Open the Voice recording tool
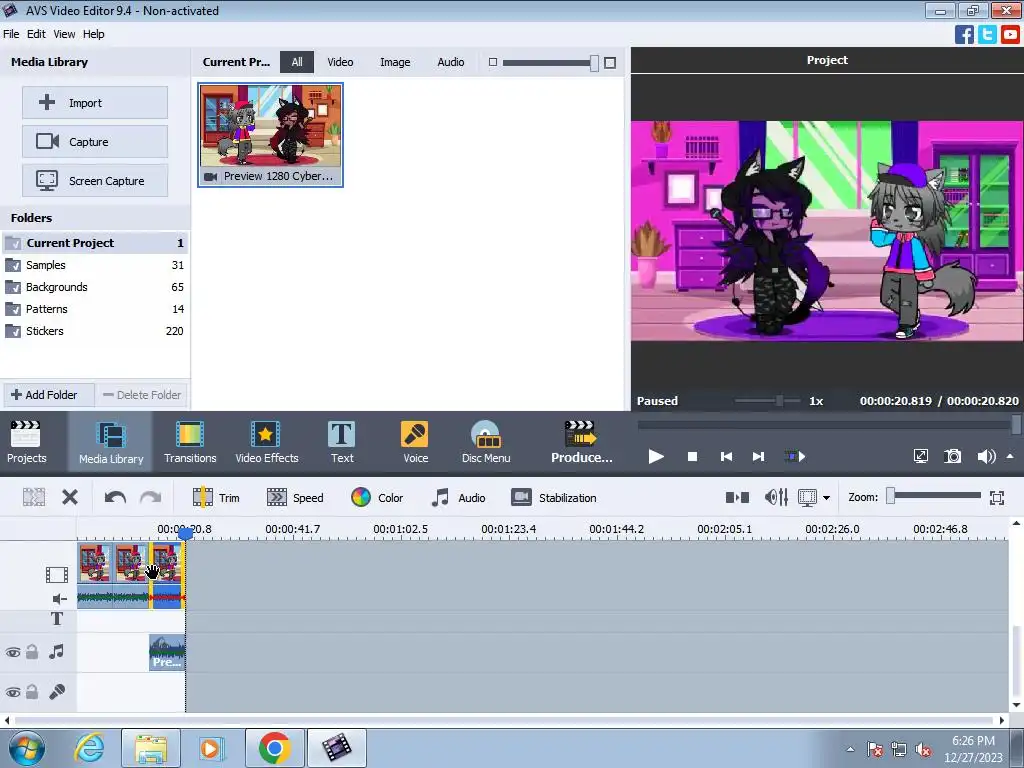Image resolution: width=1024 pixels, height=768 pixels. click(415, 442)
